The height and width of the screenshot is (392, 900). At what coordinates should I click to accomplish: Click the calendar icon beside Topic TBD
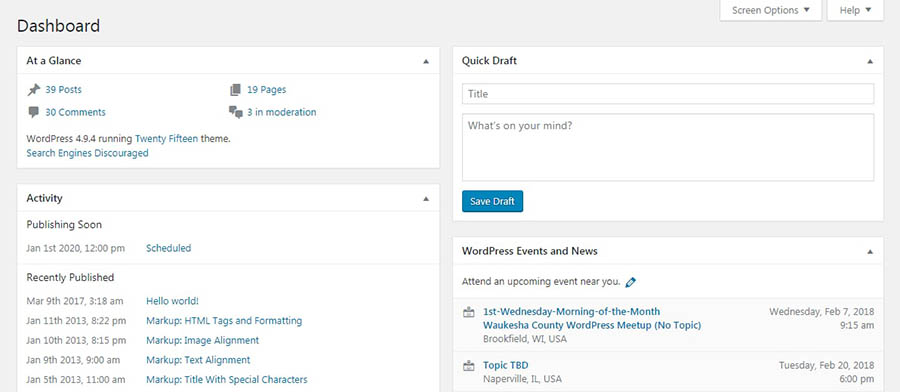[x=469, y=366]
